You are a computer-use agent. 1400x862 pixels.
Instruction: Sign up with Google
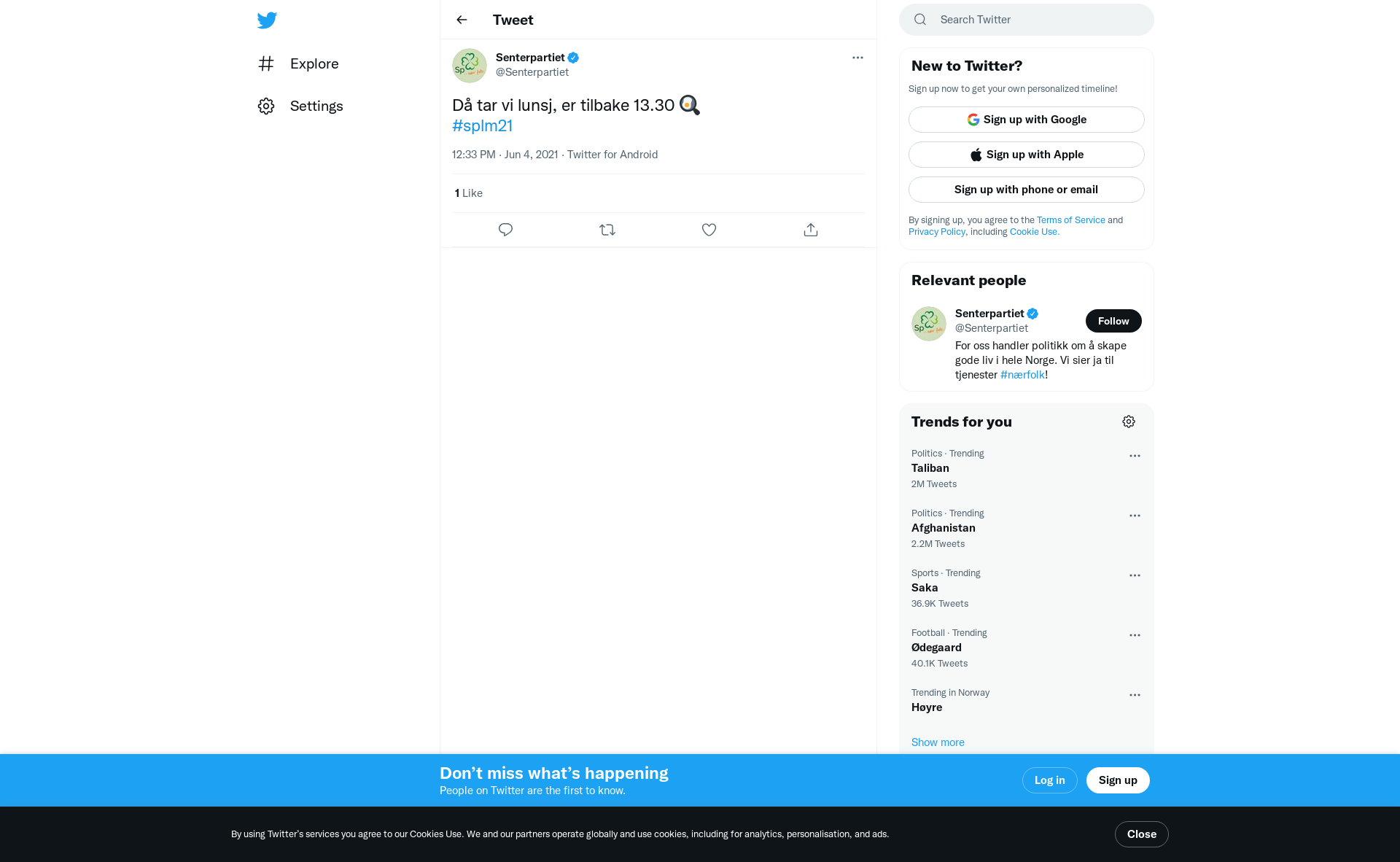click(1027, 120)
